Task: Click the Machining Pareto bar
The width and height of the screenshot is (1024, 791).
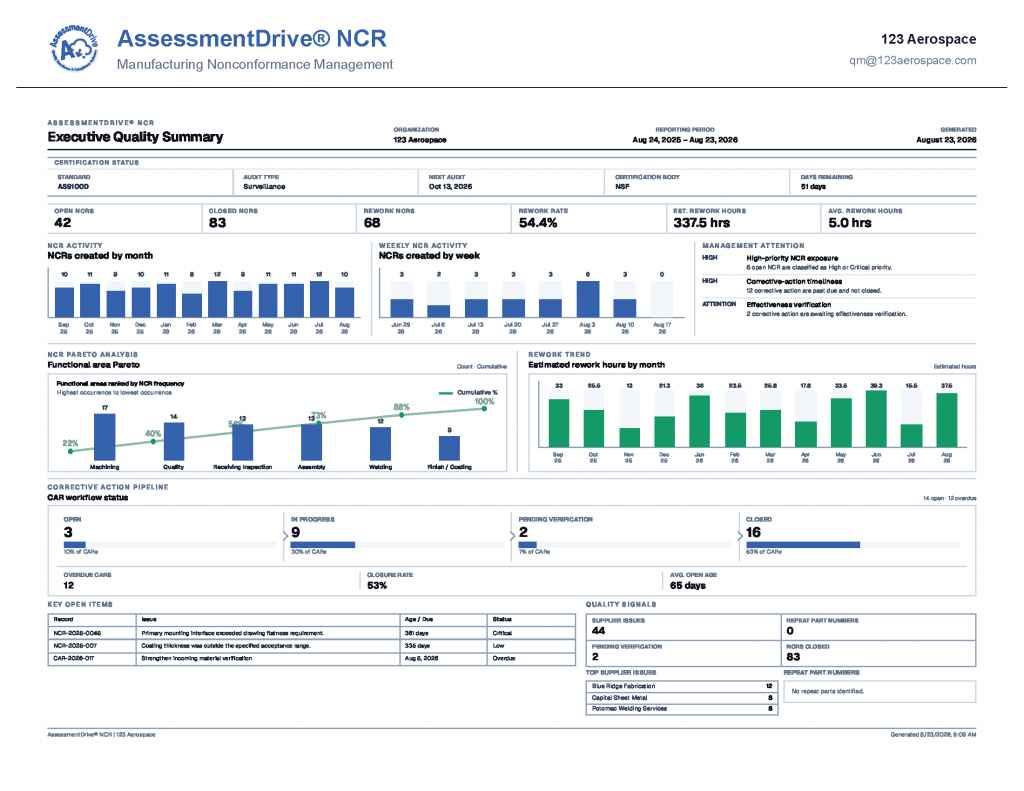Action: [104, 437]
